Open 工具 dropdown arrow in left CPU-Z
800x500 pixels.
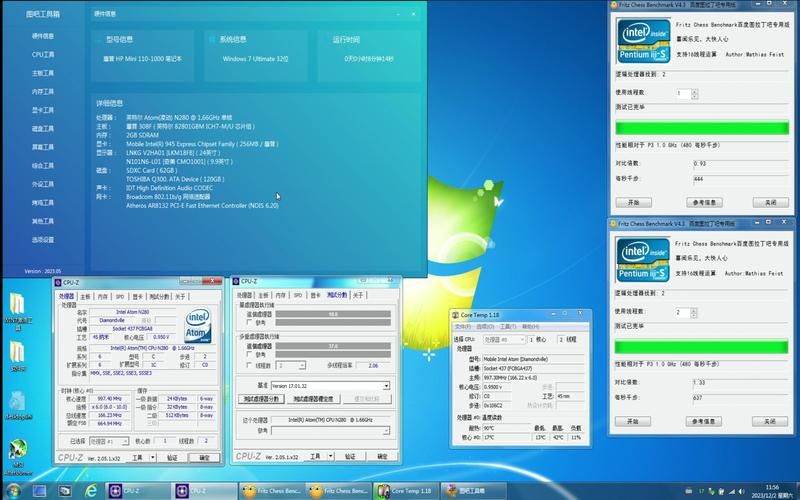point(152,458)
